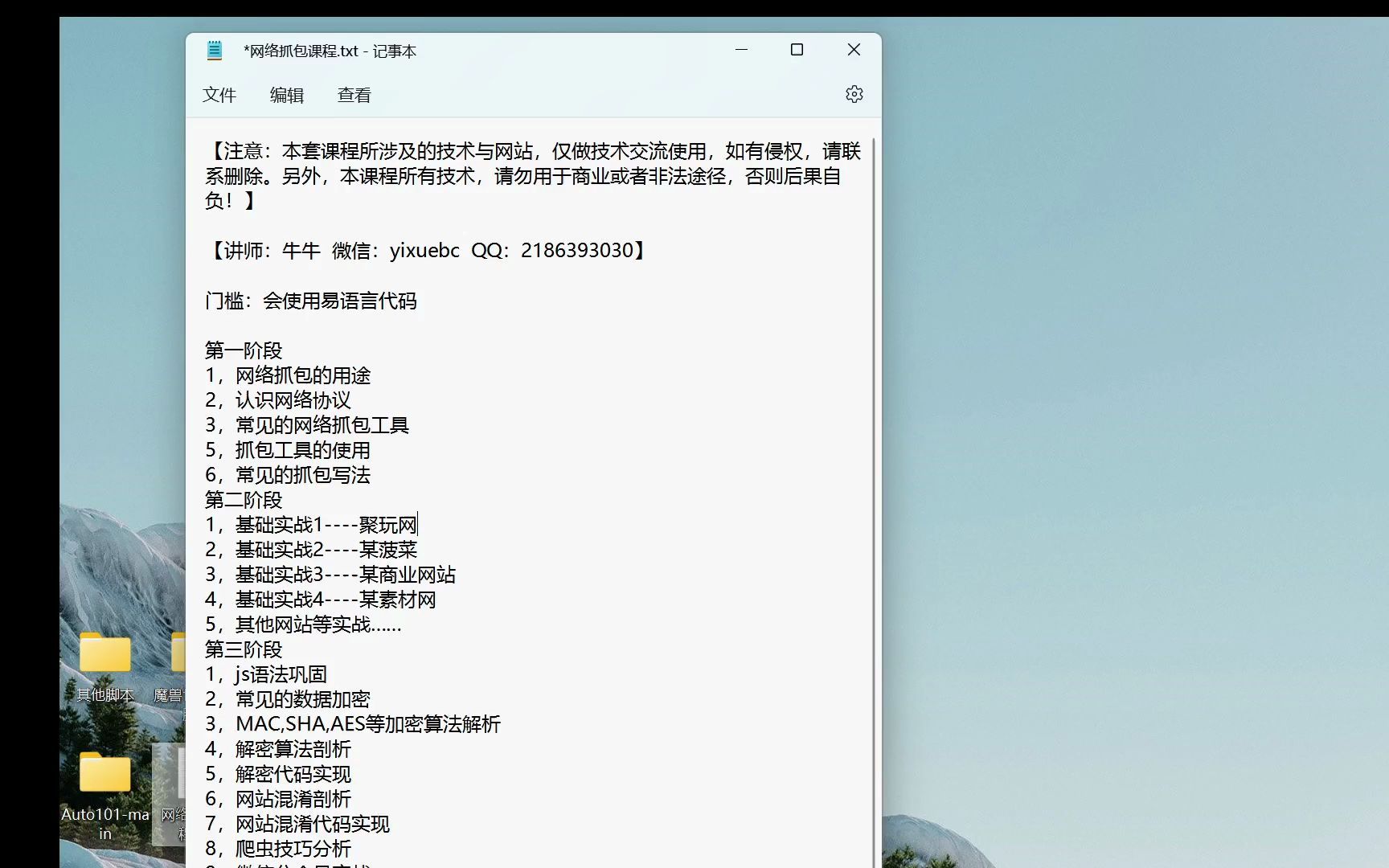This screenshot has width=1389, height=868.
Task: Click the line 3，常见的网络抓包工具
Action: point(307,425)
